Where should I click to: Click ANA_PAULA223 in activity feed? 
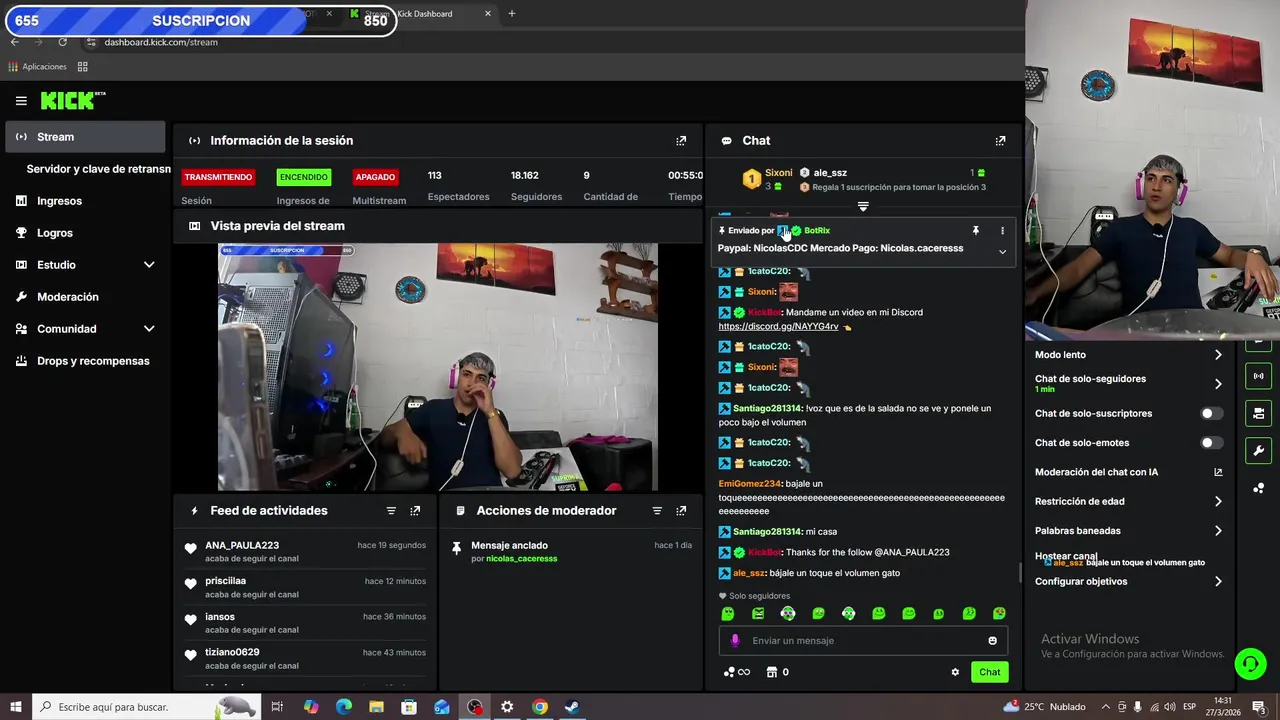(242, 546)
